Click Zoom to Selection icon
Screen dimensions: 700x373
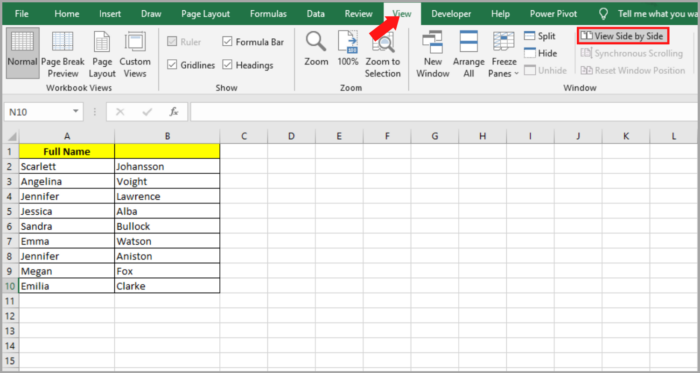click(383, 54)
